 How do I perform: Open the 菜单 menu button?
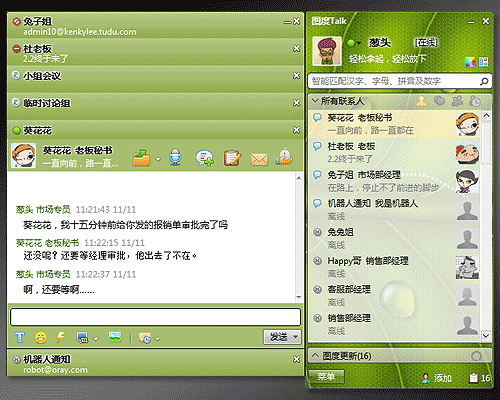[x=326, y=377]
